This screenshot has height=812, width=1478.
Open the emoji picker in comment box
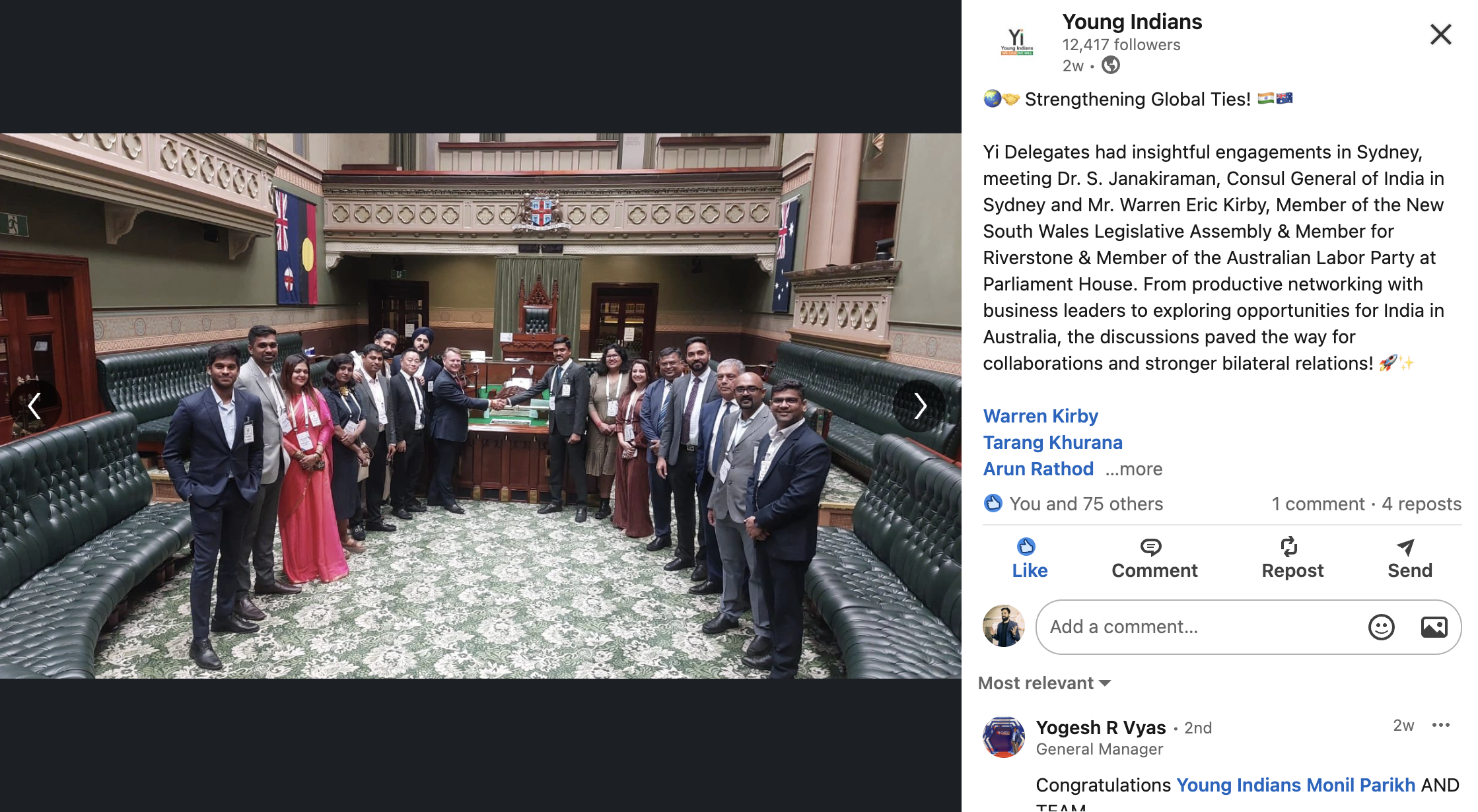pos(1381,626)
